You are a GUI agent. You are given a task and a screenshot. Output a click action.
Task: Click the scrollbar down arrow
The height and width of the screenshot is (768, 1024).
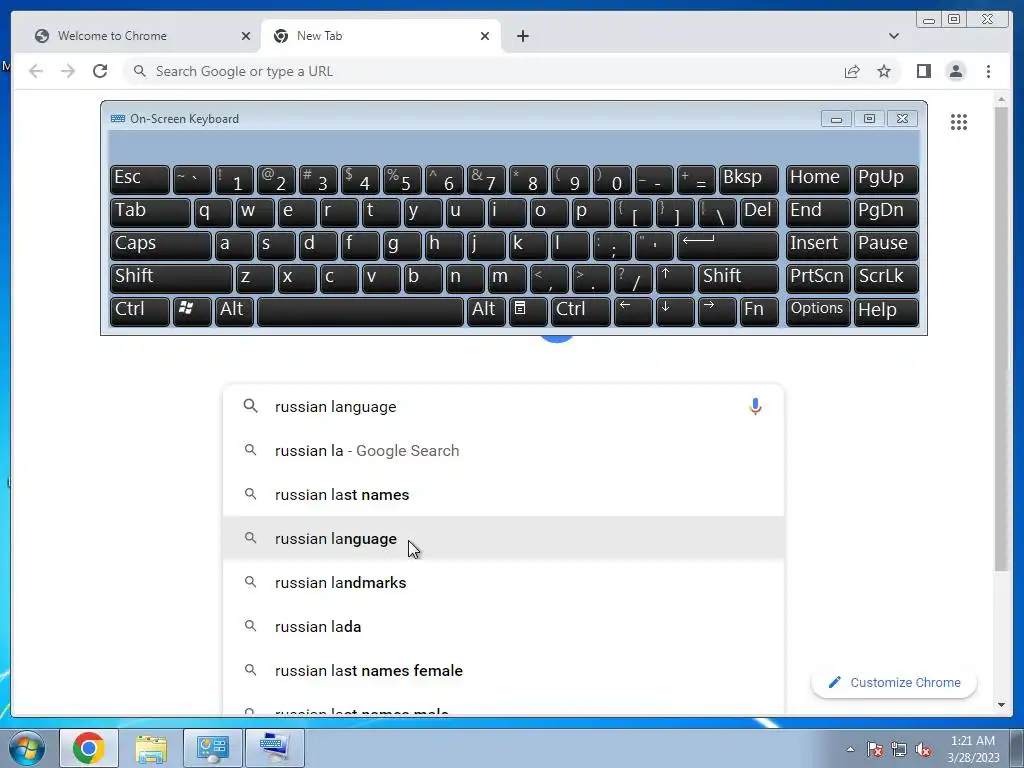(1001, 705)
